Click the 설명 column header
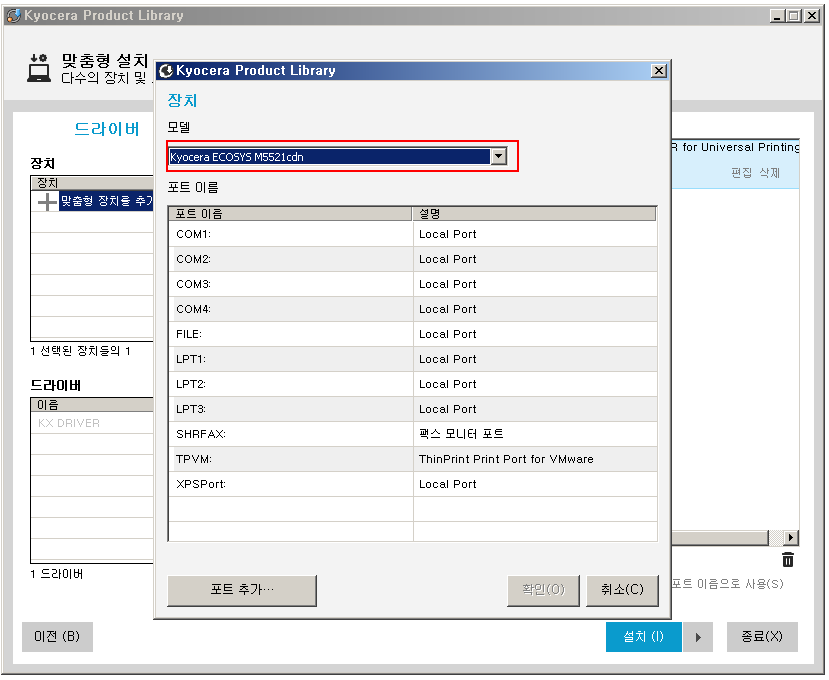The image size is (829, 680). (534, 214)
